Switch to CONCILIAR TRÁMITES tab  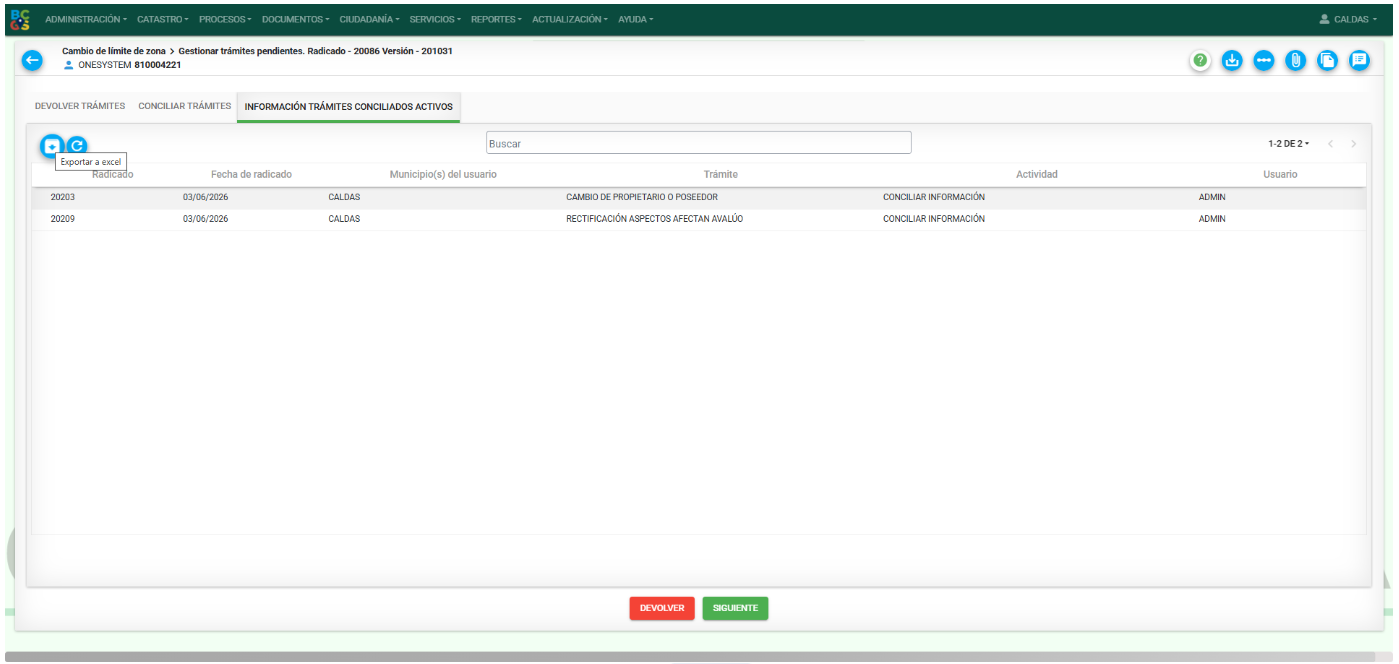point(185,106)
